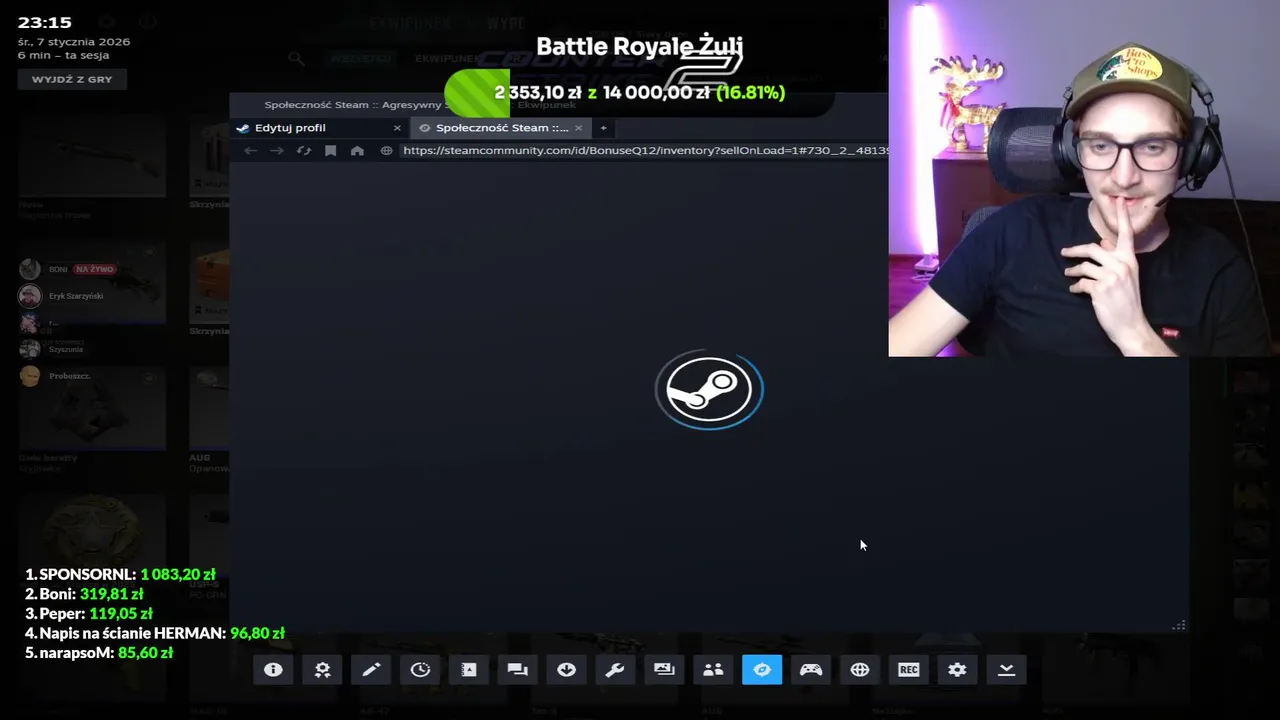The height and width of the screenshot is (720, 1280).
Task: Switch to the Społeczność Steam tab
Action: (x=502, y=128)
